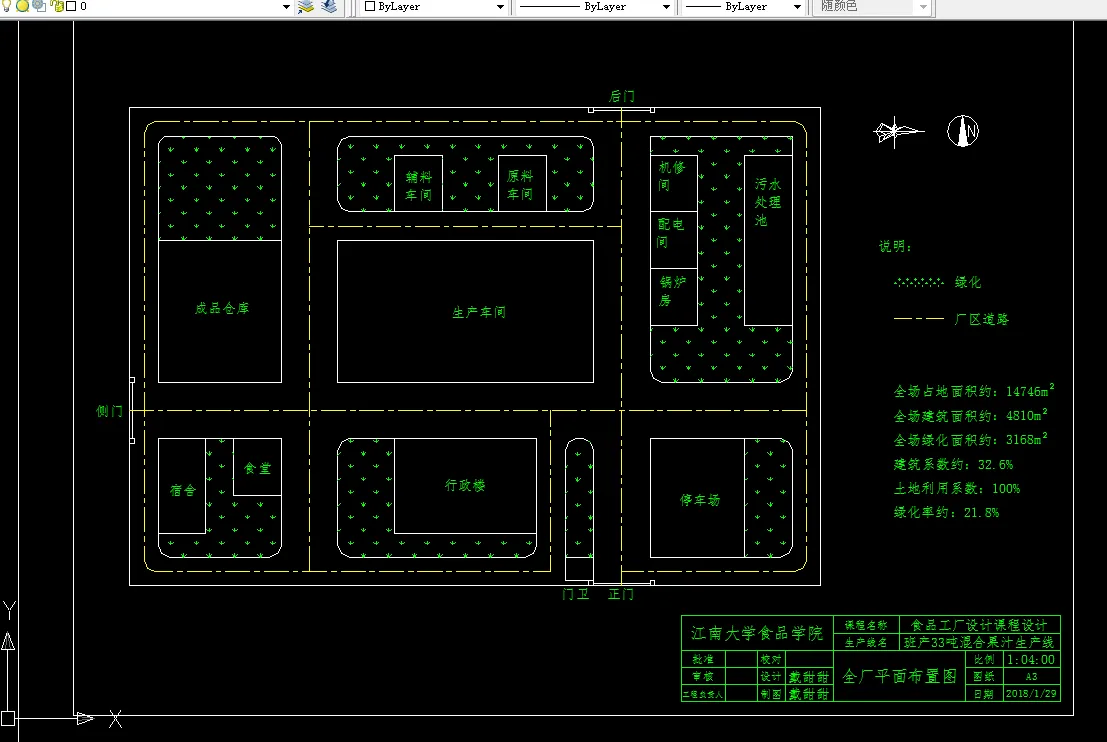Select the 原料车间 label
Viewport: 1107px width, 742px height.
tap(520, 185)
